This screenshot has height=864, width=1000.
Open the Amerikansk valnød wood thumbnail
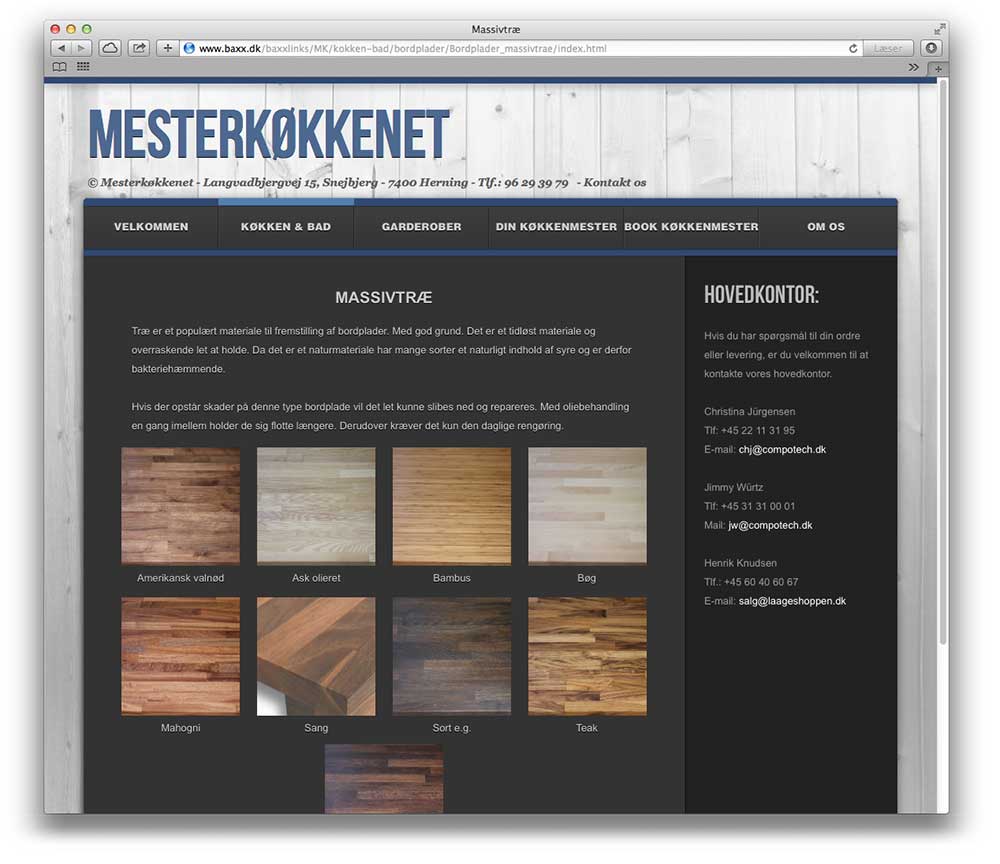coord(180,506)
